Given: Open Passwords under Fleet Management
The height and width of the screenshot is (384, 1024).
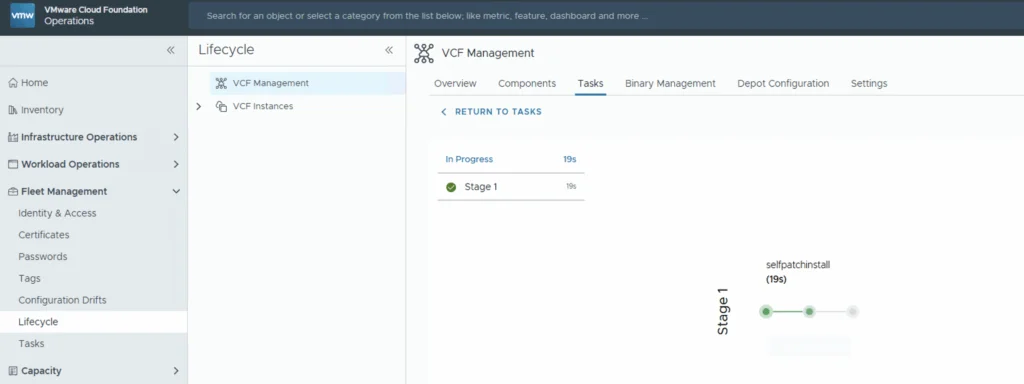Looking at the screenshot, I should tap(42, 257).
